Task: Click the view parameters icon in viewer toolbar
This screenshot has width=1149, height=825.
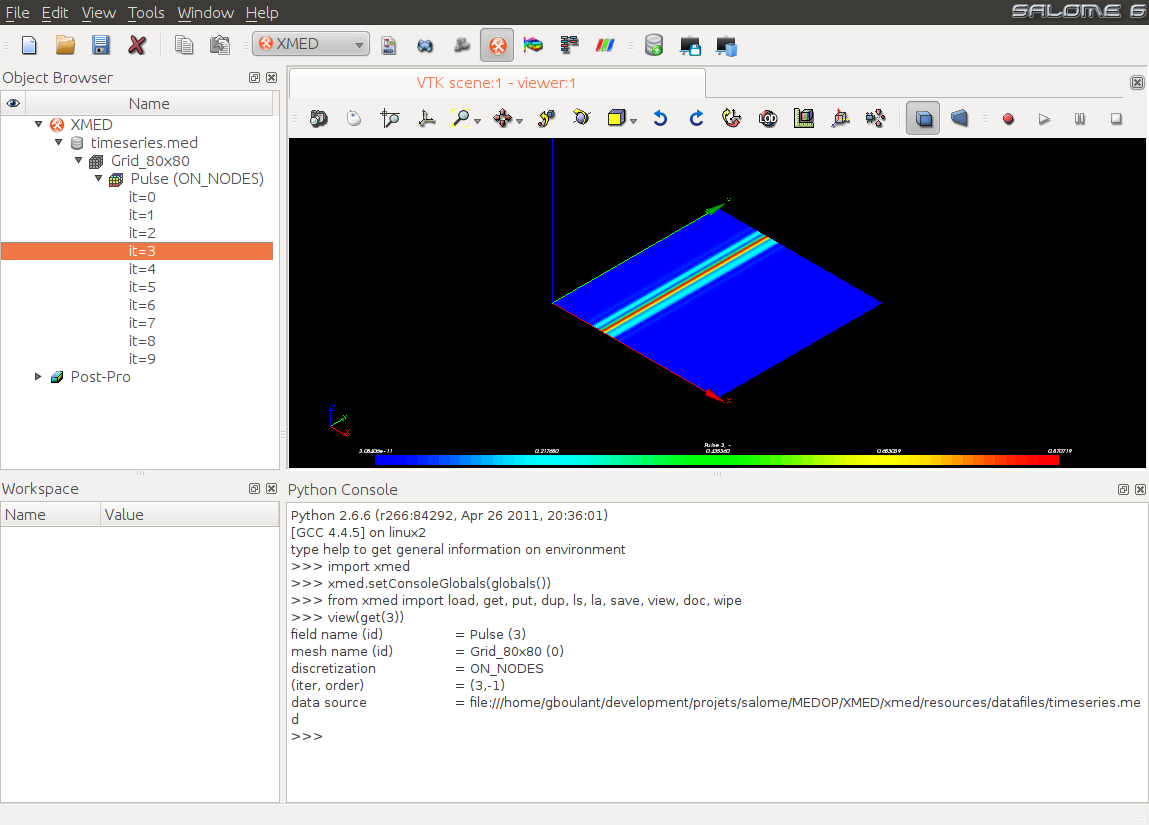Action: click(840, 118)
